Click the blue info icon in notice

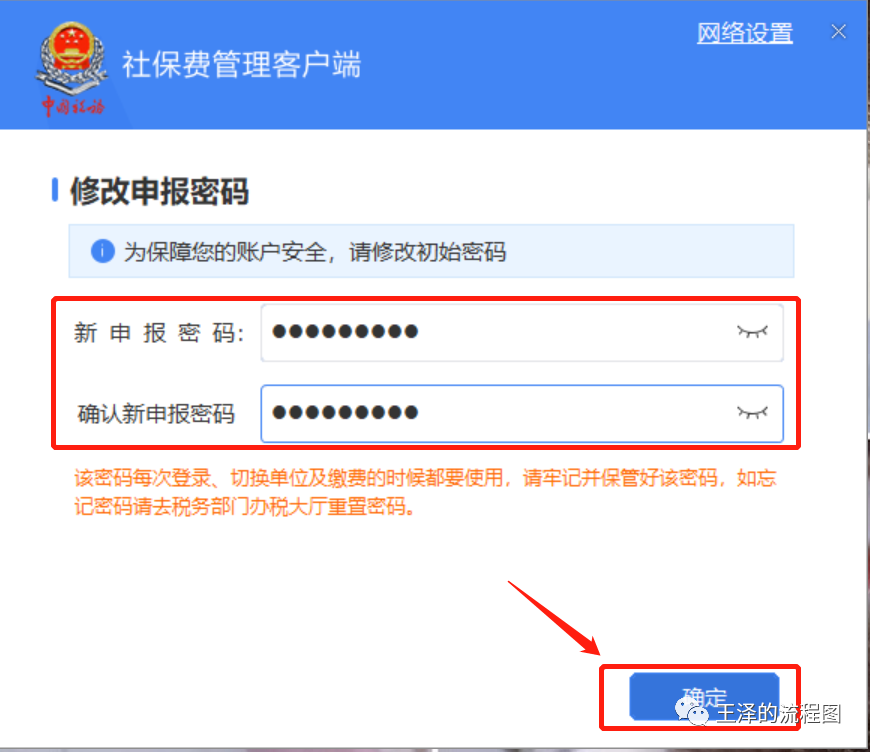[x=103, y=251]
